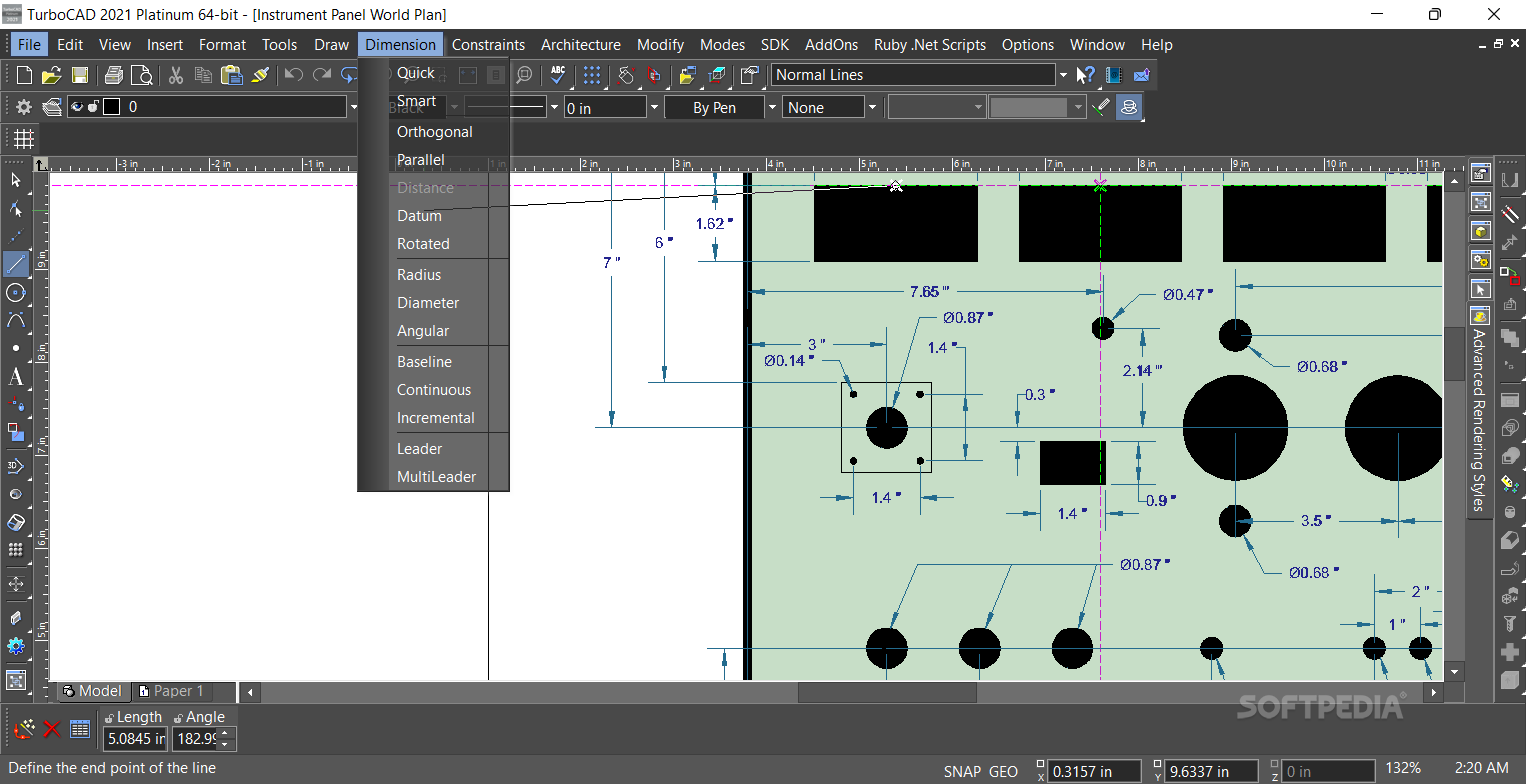
Task: Click the blue dot grid icon in toolbar
Action: click(x=592, y=75)
